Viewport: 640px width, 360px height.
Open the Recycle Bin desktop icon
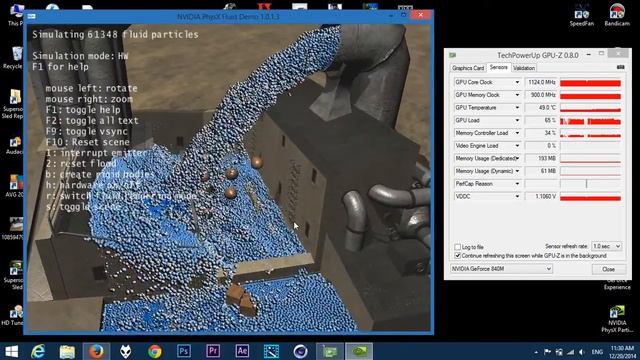point(15,58)
